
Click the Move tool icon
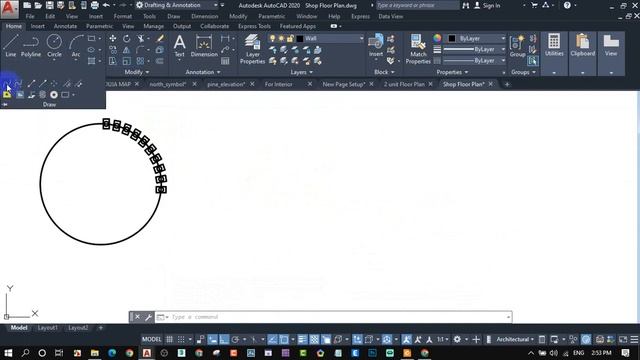[x=113, y=38]
